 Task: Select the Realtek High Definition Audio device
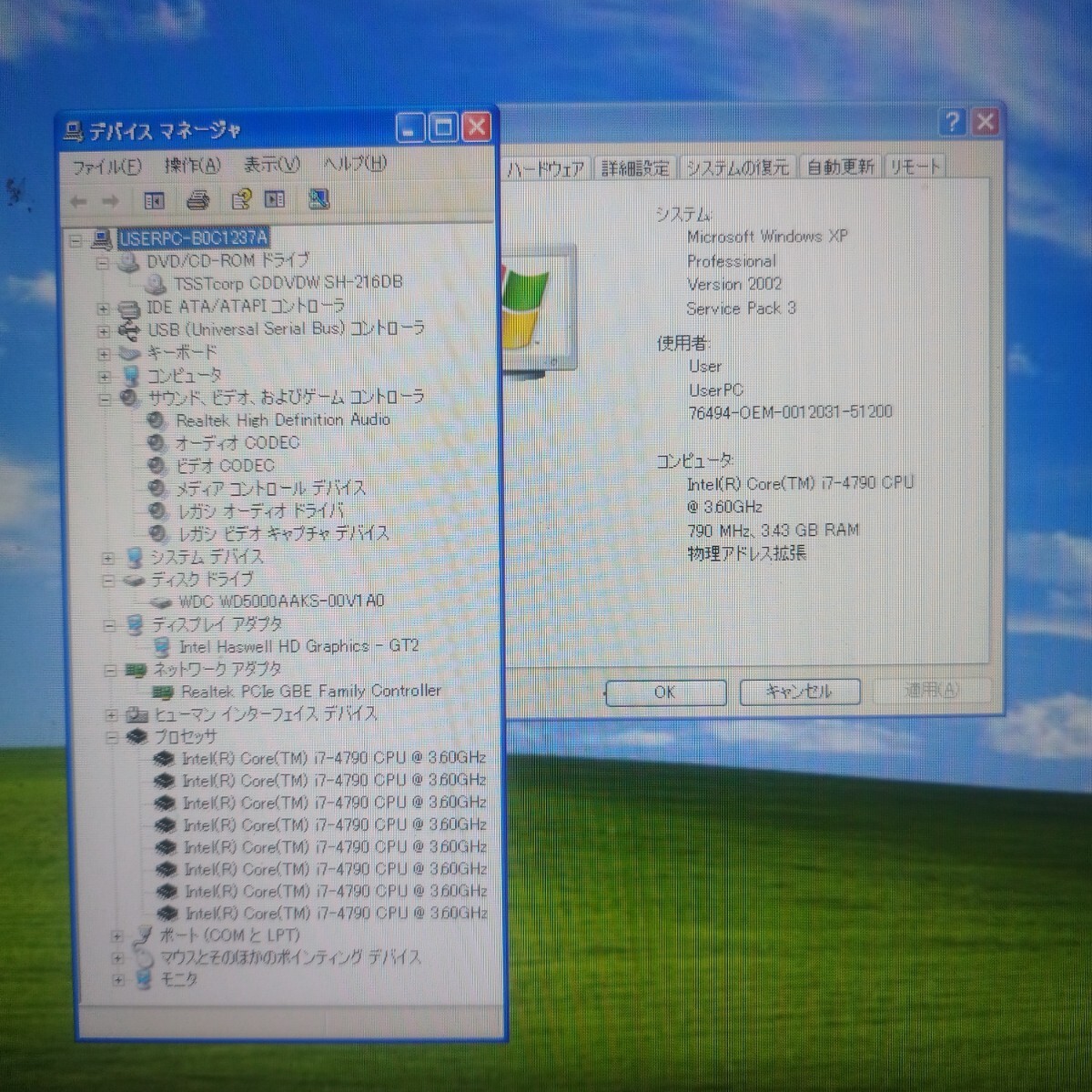point(282,420)
